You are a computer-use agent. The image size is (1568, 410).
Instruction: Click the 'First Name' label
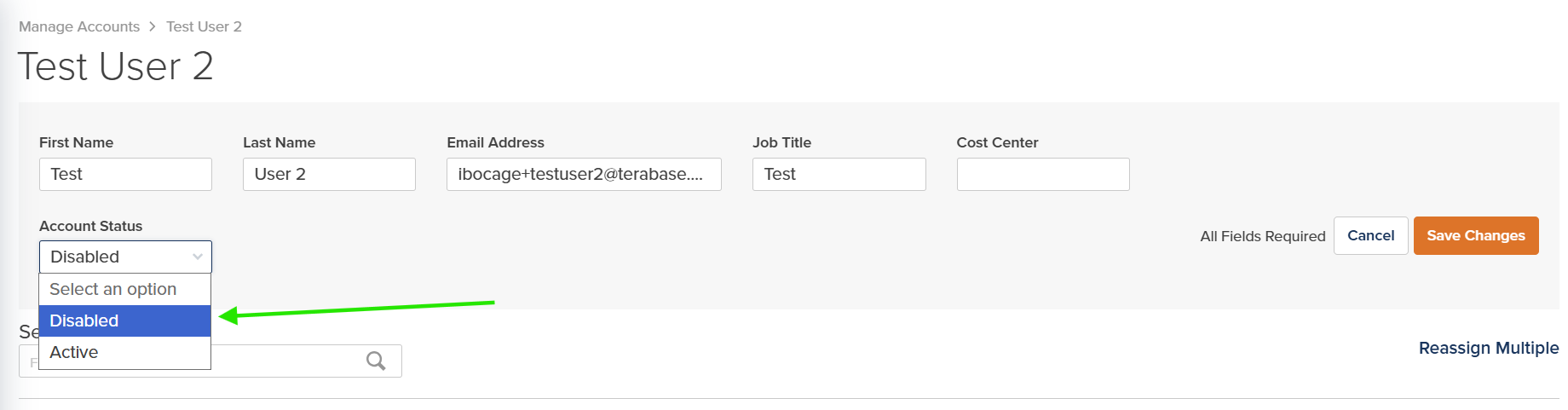76,142
